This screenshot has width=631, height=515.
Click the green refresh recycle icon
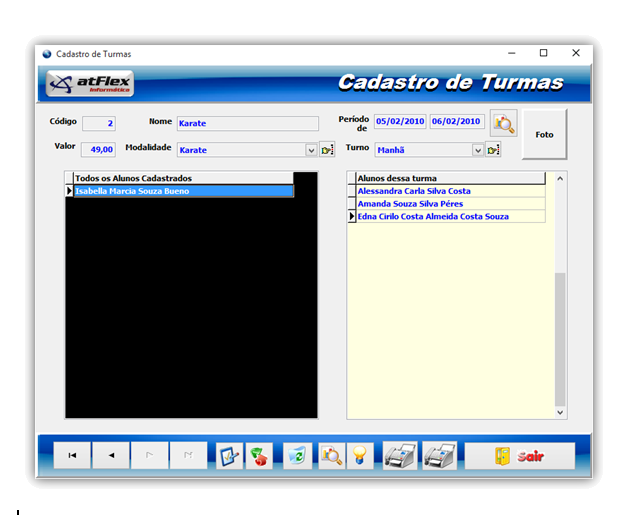(x=297, y=456)
